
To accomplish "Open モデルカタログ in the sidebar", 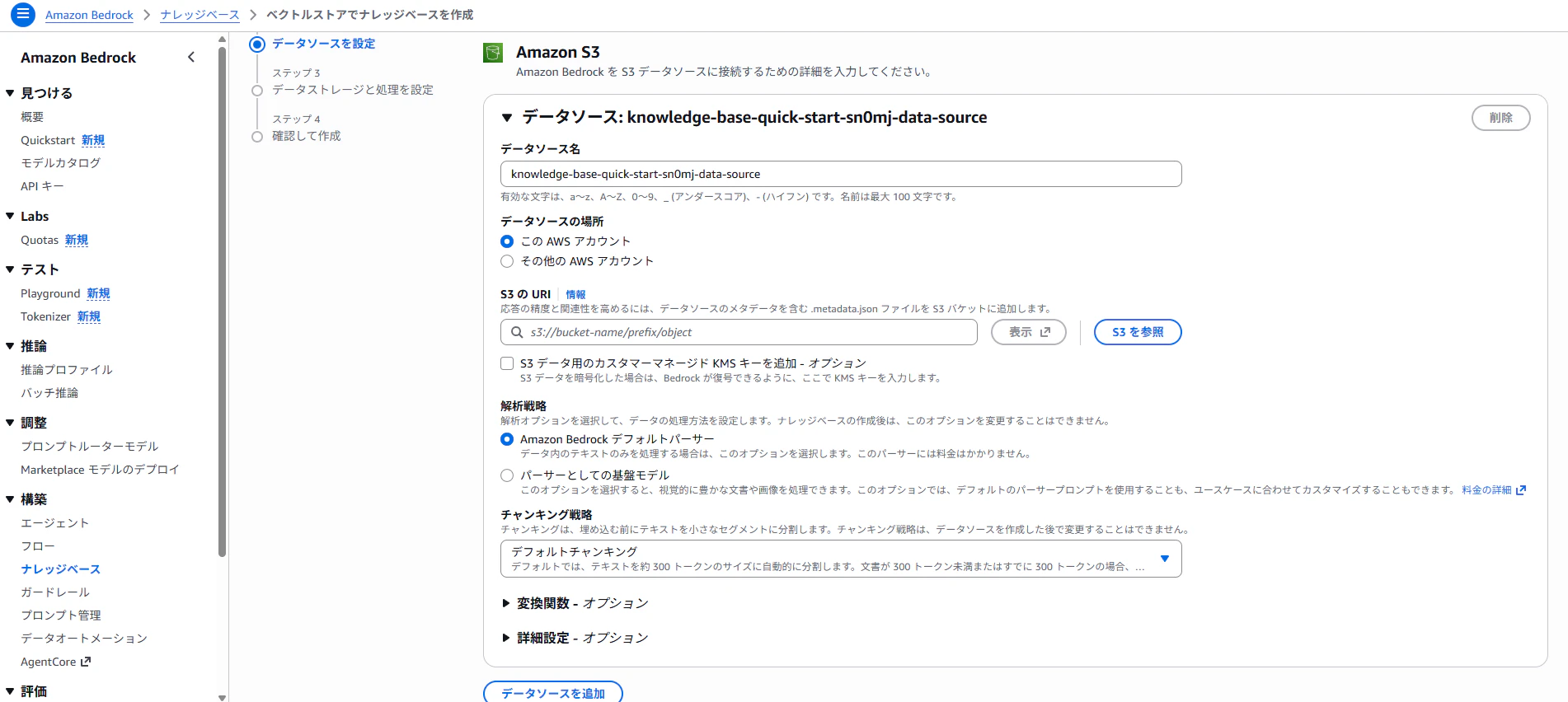I will click(60, 163).
